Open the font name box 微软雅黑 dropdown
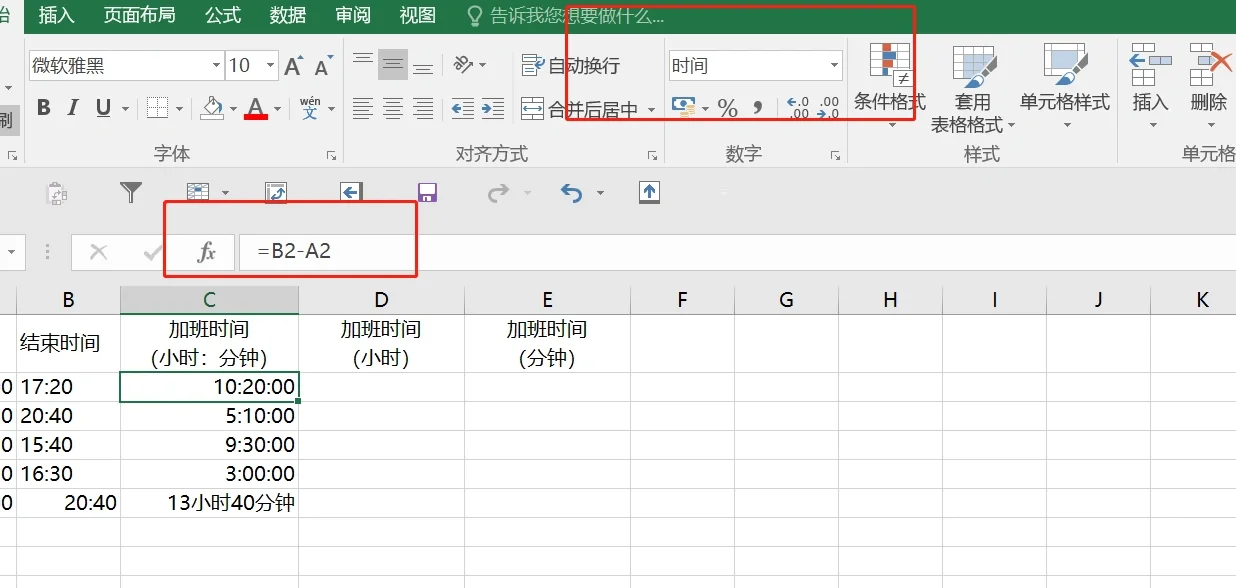The width and height of the screenshot is (1236, 588). pos(216,66)
